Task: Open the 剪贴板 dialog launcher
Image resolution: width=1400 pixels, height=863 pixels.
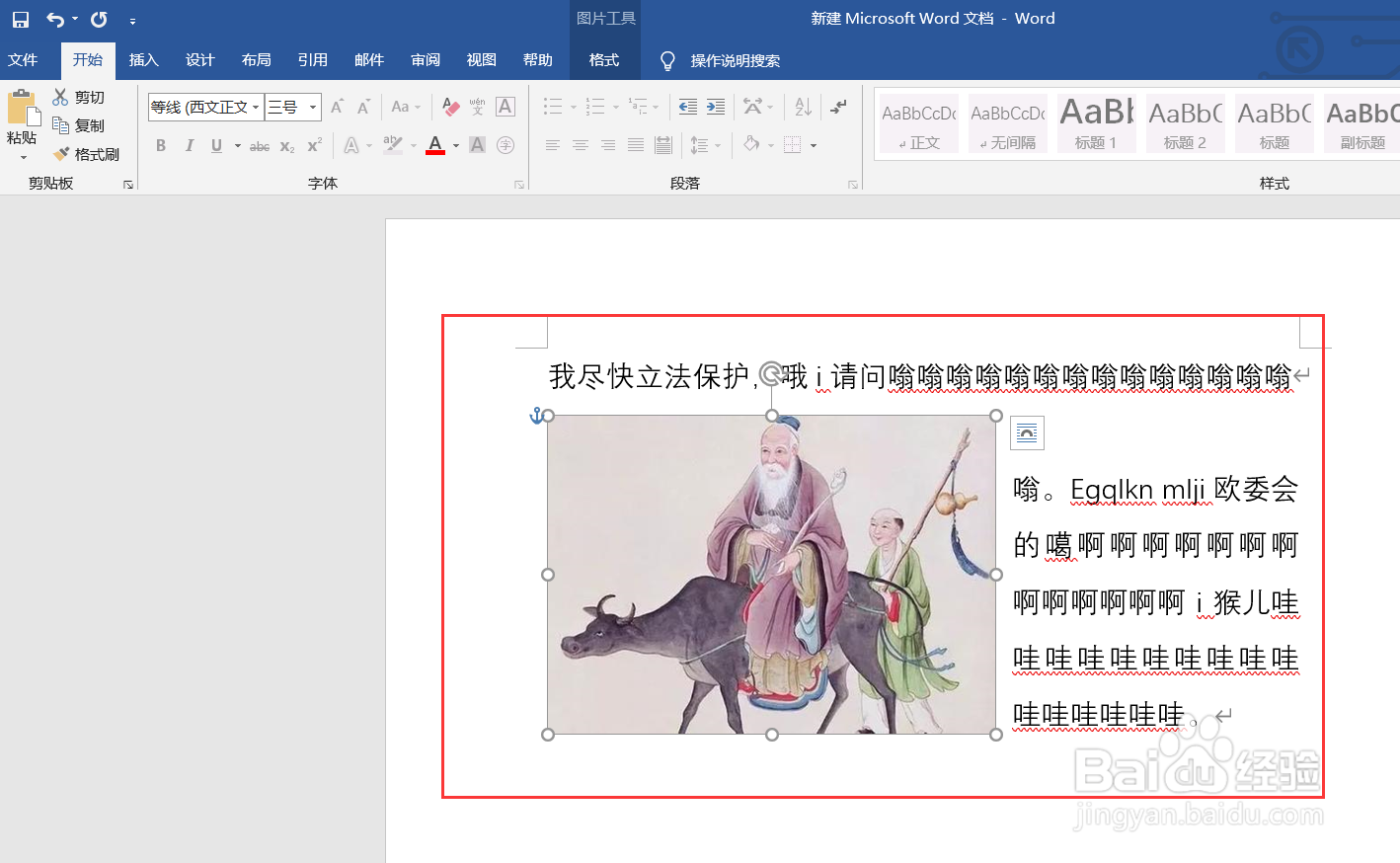Action: click(128, 185)
